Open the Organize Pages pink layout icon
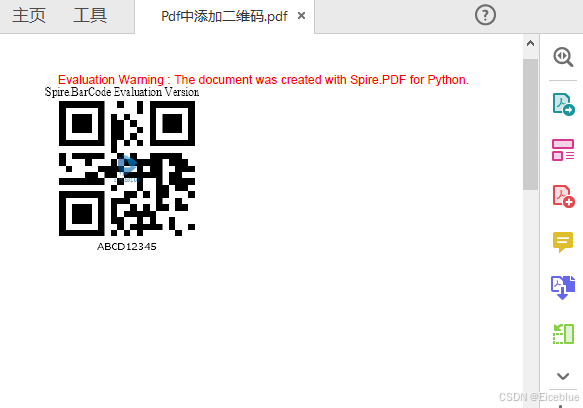 [563, 150]
